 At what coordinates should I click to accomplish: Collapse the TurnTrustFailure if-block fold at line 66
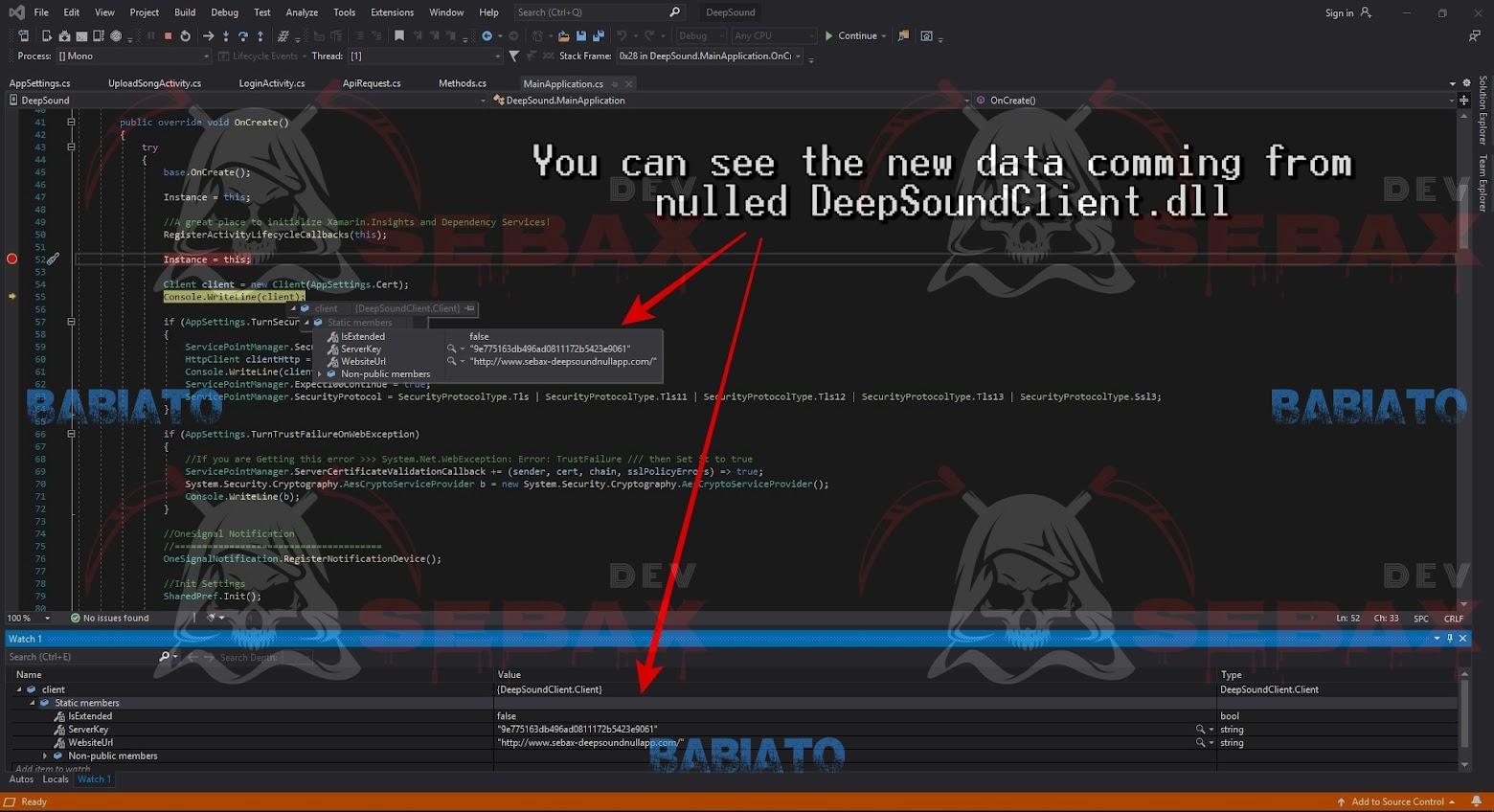[x=71, y=434]
